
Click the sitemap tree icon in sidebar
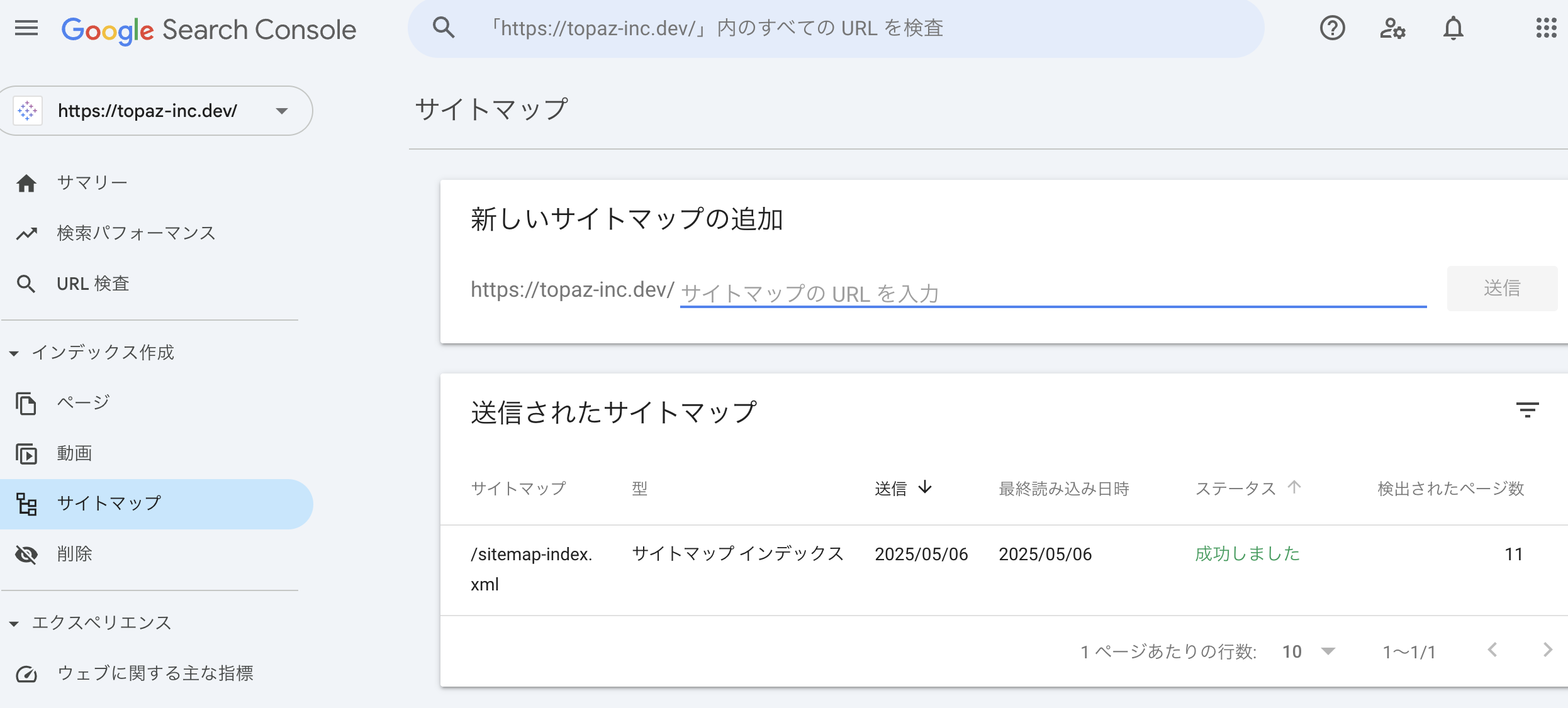[x=26, y=504]
